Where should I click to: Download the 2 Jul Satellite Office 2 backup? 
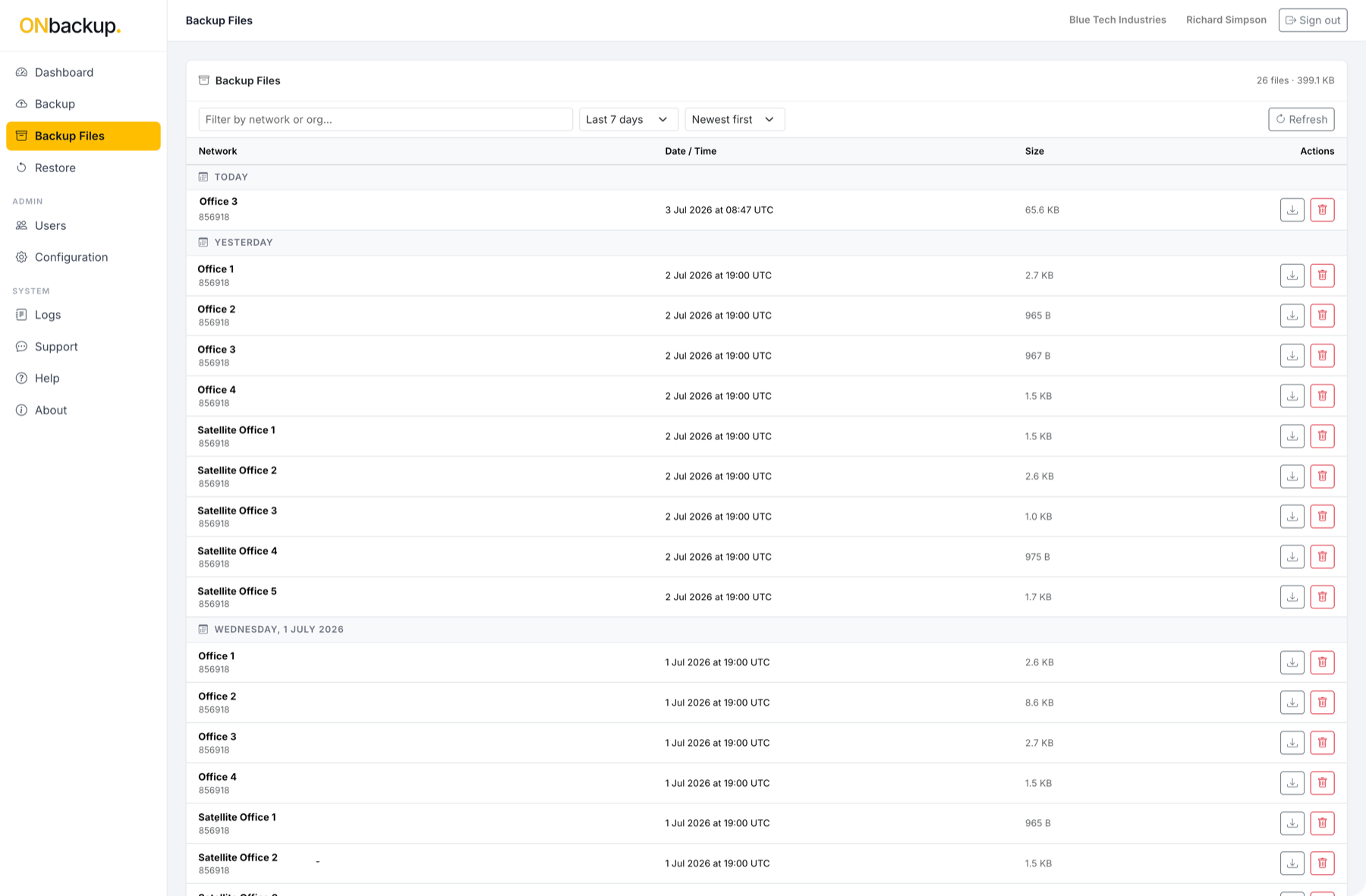coord(1292,476)
